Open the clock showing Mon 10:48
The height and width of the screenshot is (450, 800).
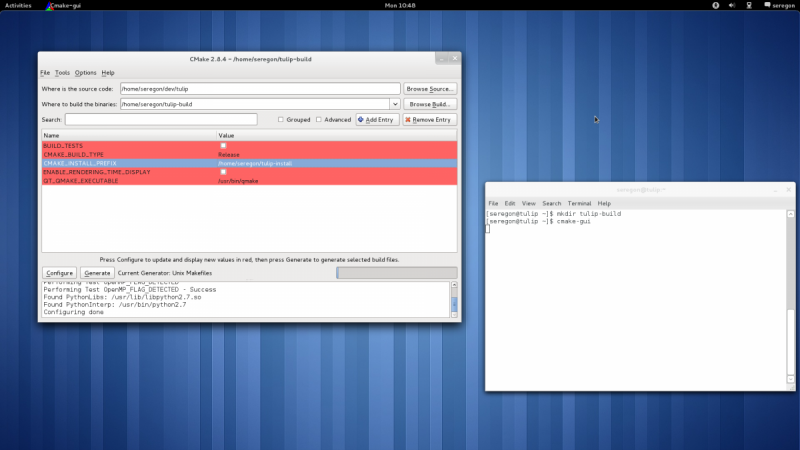point(400,5)
